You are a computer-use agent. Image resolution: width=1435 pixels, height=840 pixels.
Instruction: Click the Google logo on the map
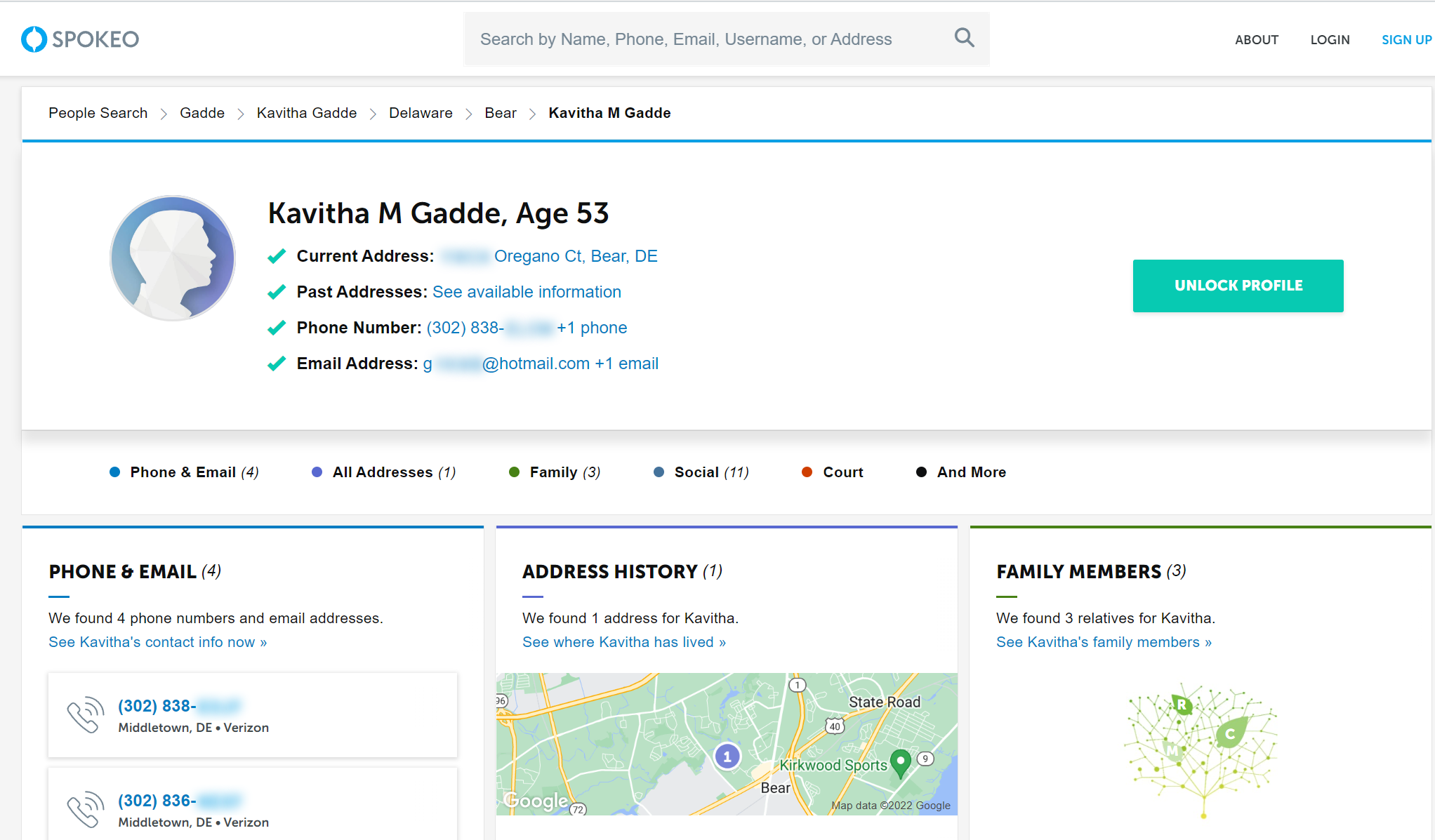(x=536, y=801)
